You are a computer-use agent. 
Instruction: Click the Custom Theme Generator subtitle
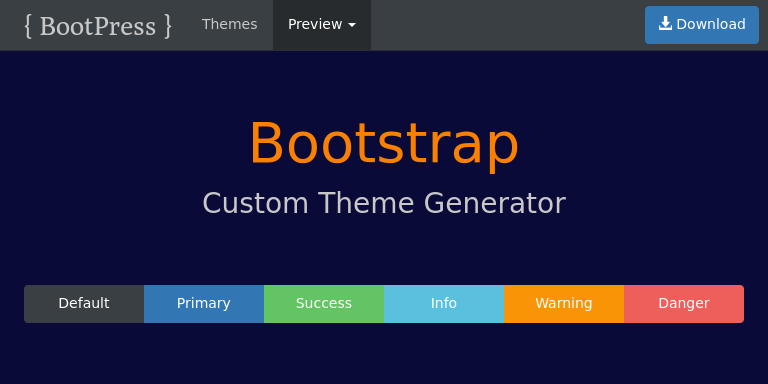point(384,203)
